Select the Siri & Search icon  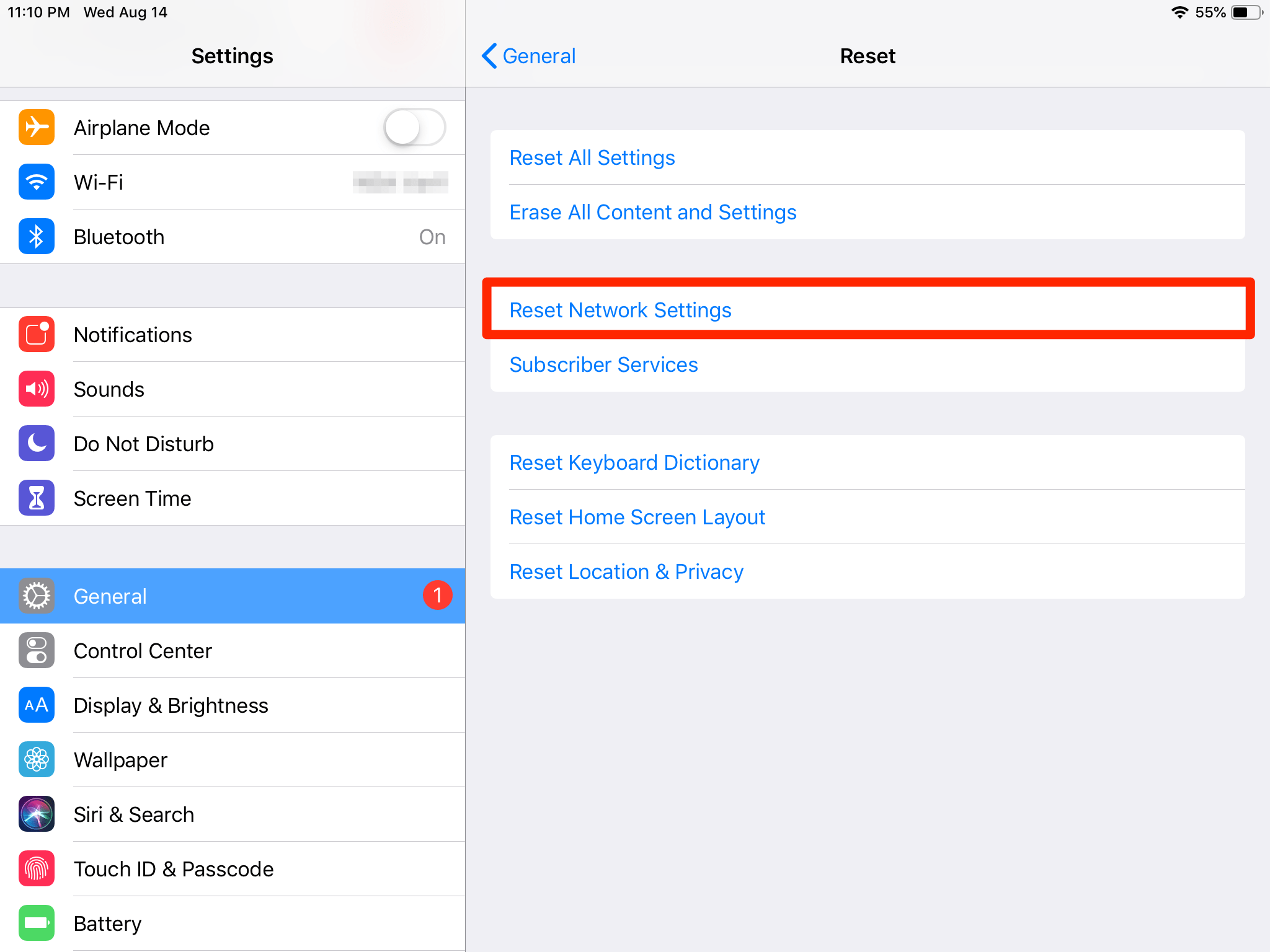36,814
